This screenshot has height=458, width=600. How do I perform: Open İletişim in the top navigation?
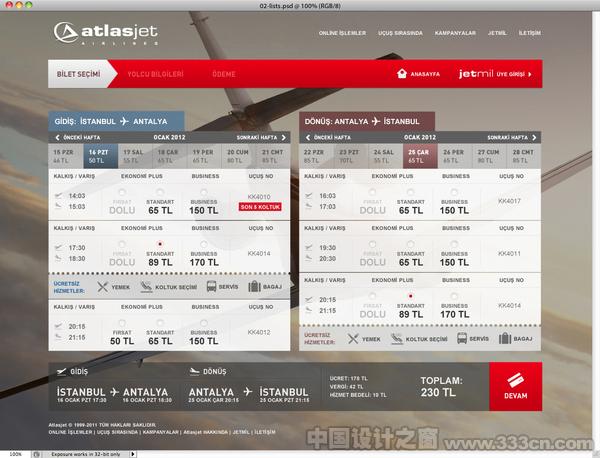pos(530,33)
